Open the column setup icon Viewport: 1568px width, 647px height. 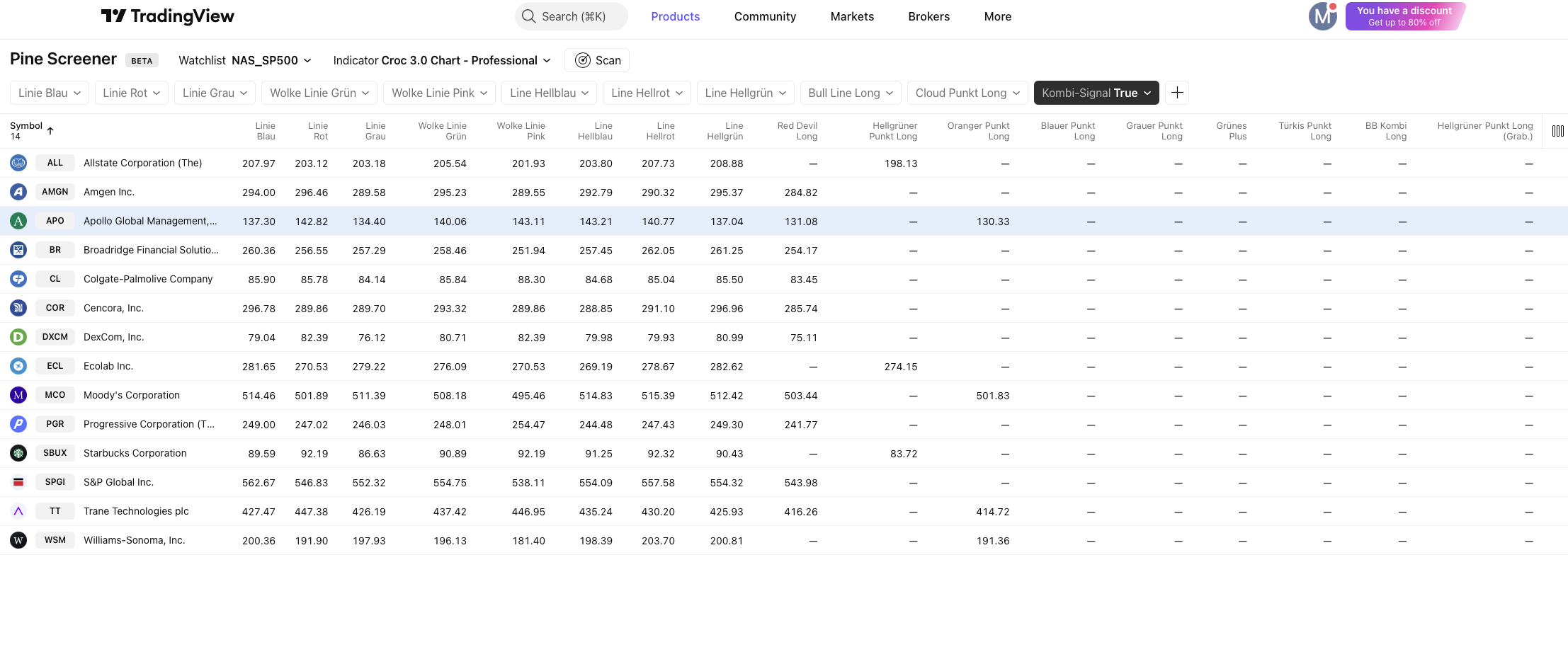point(1557,131)
